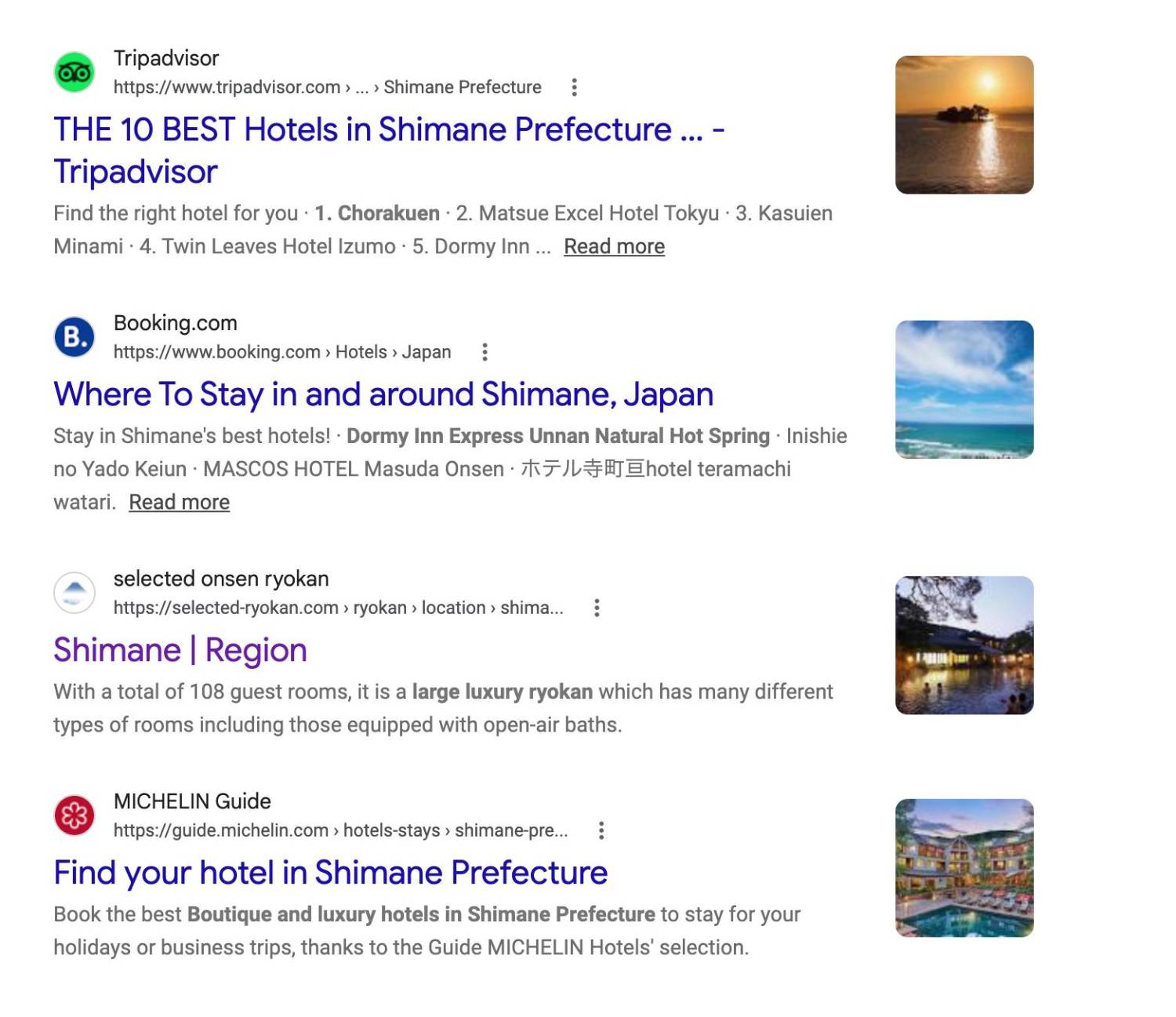Click the Booking.com site name text
Viewport: 1176px width, 1017px height.
(x=176, y=323)
